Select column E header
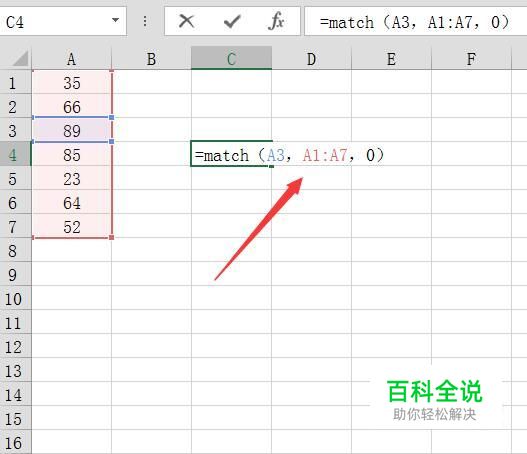The height and width of the screenshot is (454, 527). [391, 58]
